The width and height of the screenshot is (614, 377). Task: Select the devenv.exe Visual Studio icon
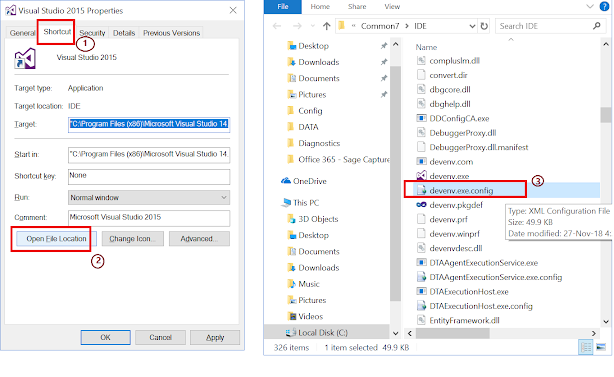tap(421, 175)
